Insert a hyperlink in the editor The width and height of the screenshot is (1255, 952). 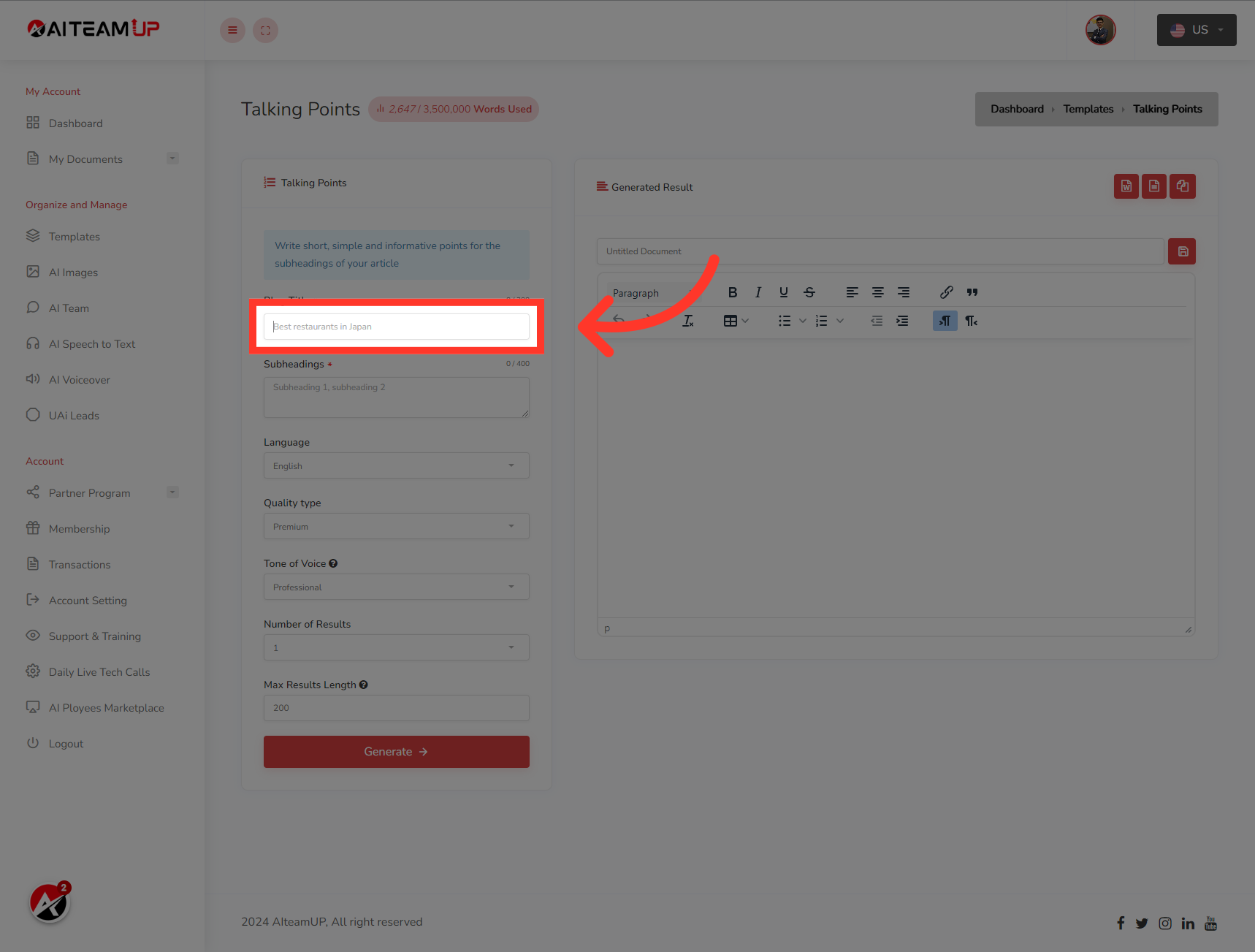pyautogui.click(x=946, y=292)
